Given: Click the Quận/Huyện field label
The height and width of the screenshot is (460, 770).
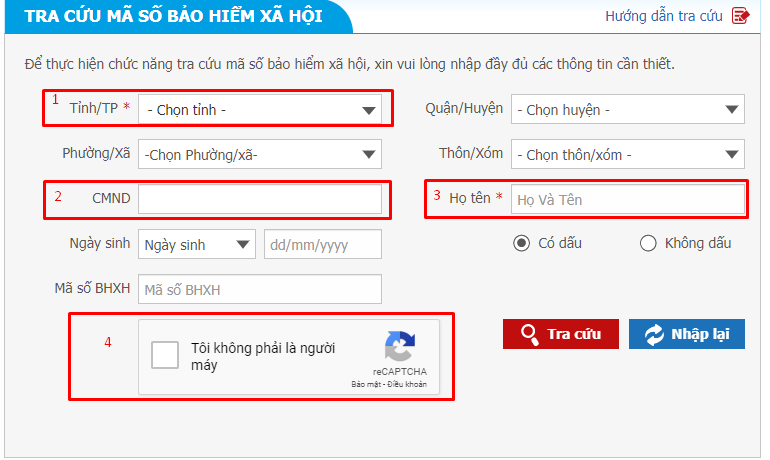Looking at the screenshot, I should coord(464,108).
